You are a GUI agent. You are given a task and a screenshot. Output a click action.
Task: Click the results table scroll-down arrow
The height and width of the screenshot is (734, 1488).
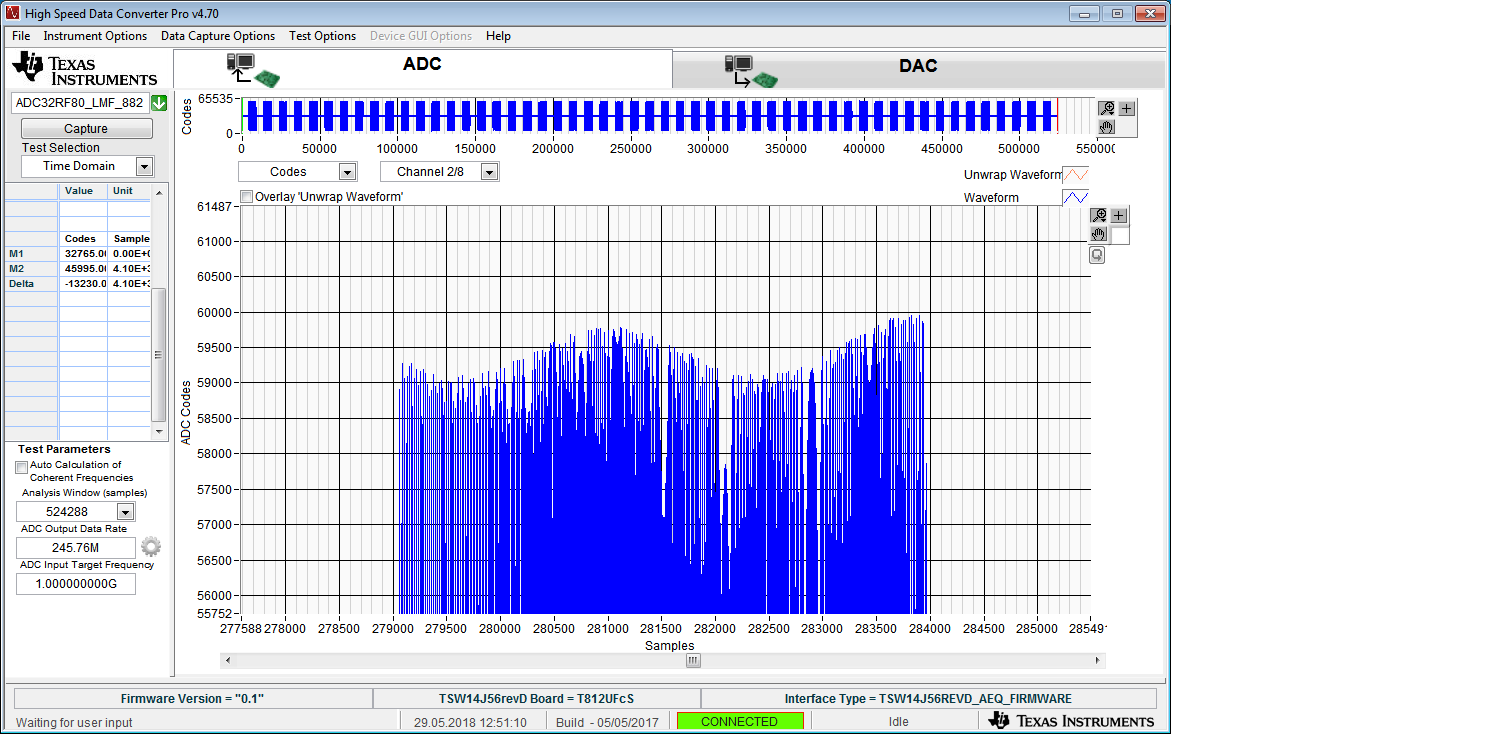pos(158,432)
